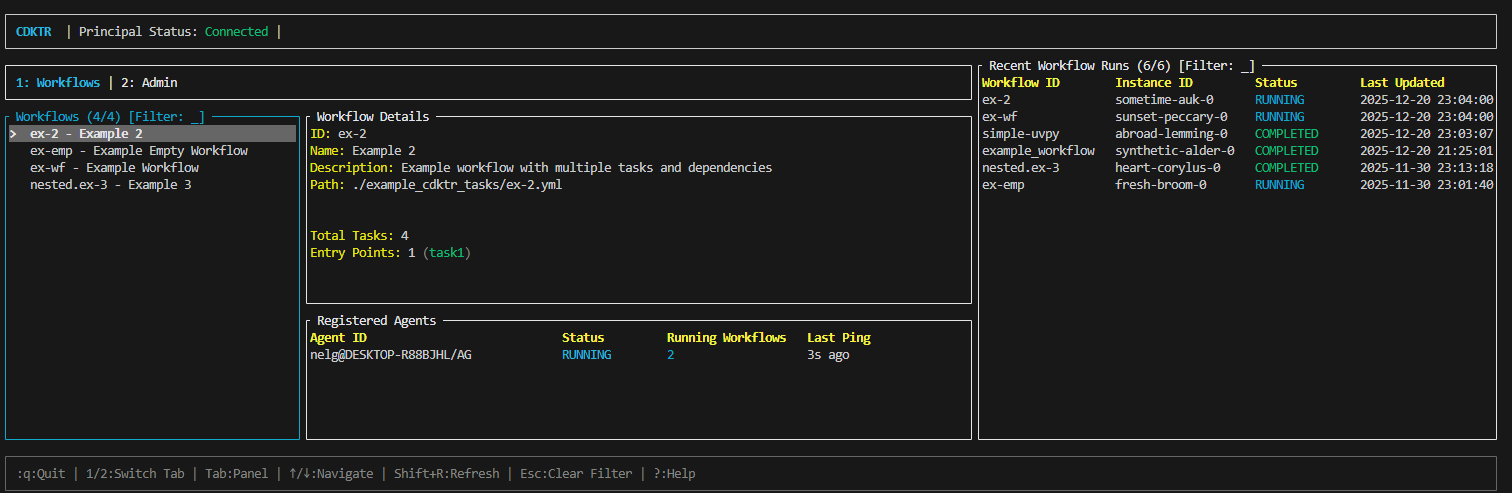Choose nested.ex-3 Example 3 workflow
The image size is (1512, 493).
pyautogui.click(x=110, y=185)
